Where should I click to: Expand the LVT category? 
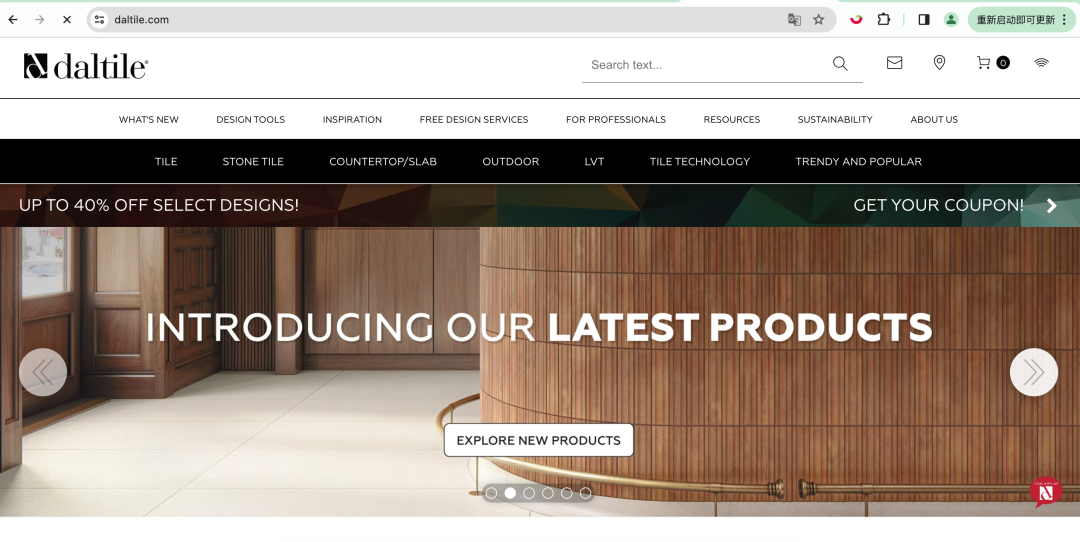point(594,162)
